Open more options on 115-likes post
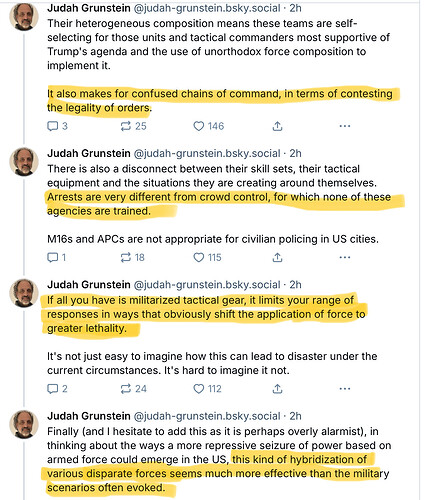The height and width of the screenshot is (500, 425). click(x=345, y=257)
